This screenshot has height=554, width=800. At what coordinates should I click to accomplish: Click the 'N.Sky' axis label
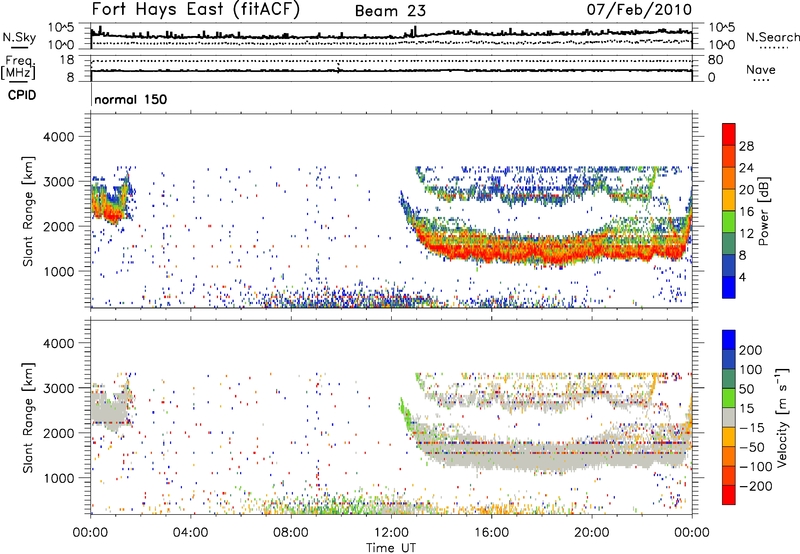coord(19,37)
